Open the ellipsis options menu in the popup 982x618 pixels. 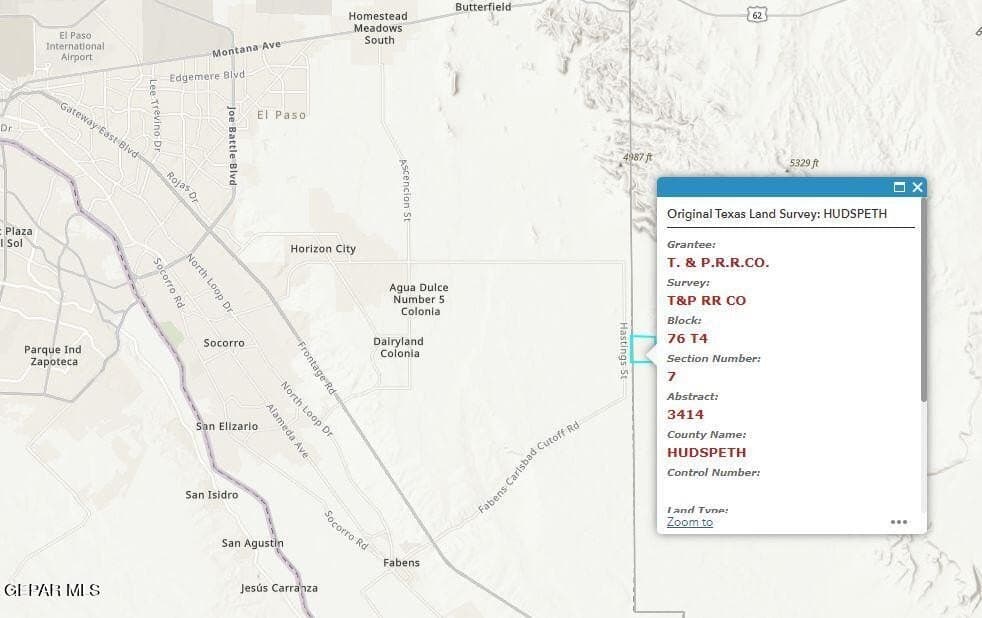[x=899, y=521]
